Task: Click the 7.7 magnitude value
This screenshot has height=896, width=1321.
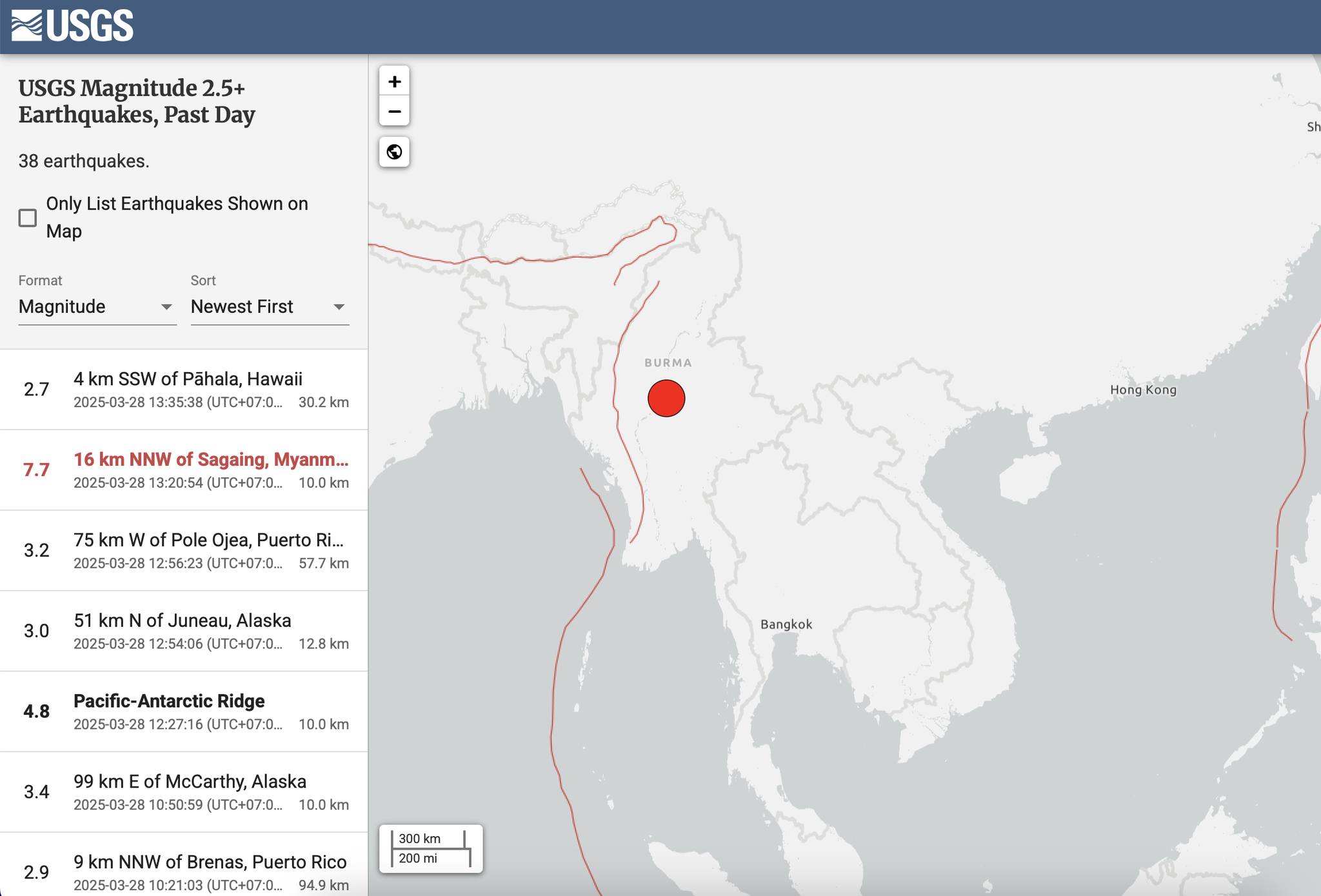Action: (36, 470)
